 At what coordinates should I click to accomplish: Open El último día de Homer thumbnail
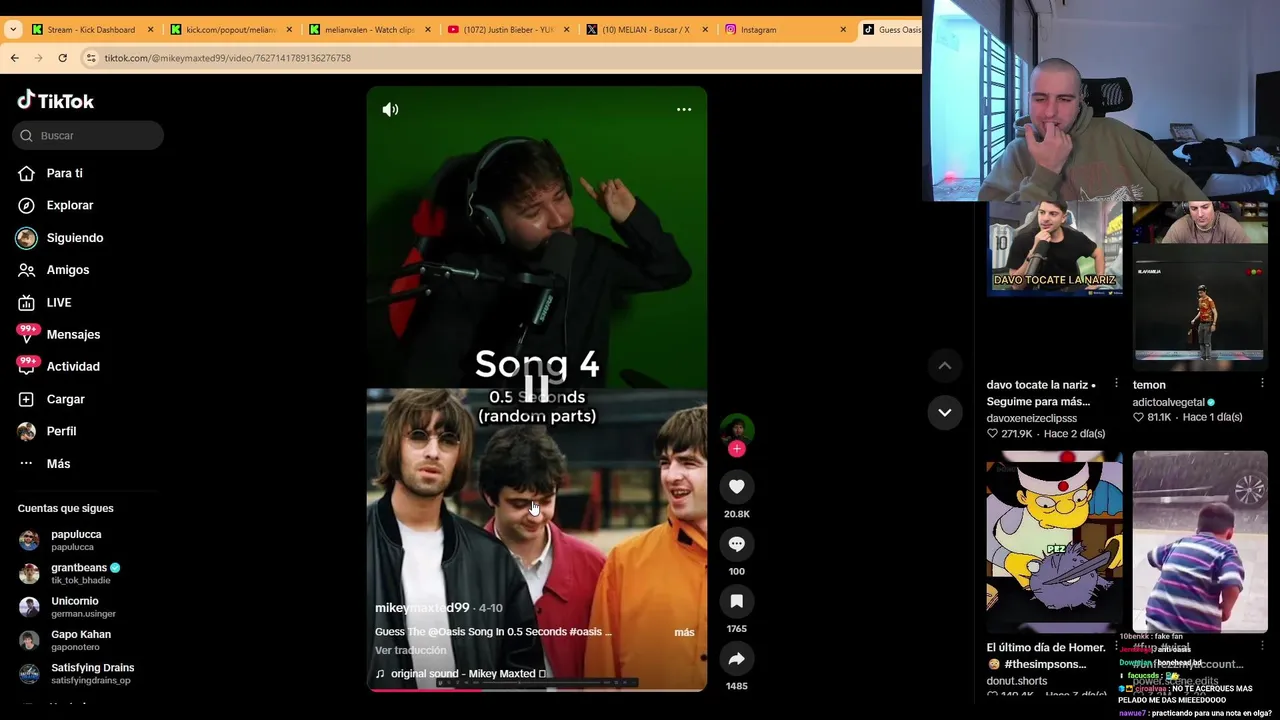coord(1054,541)
